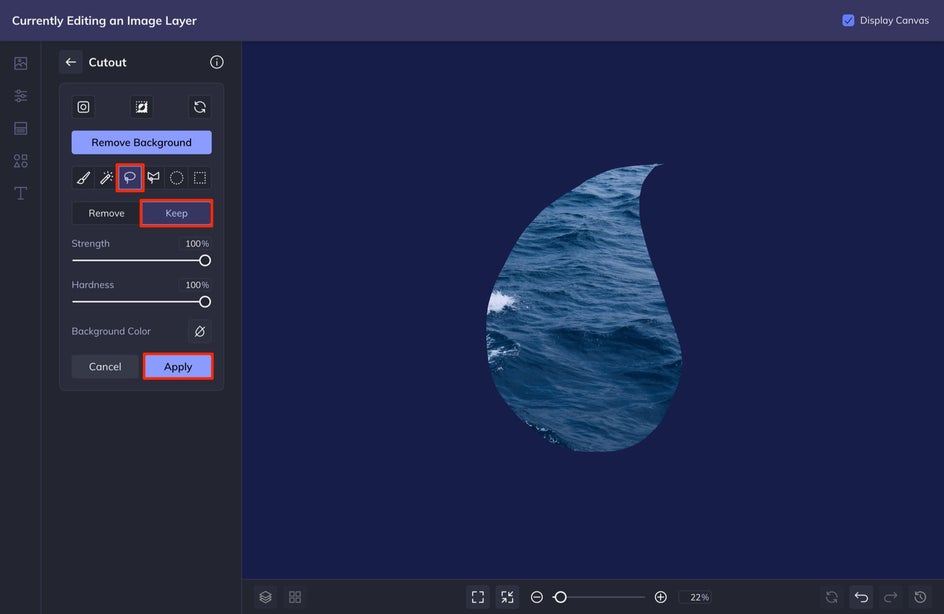Viewport: 944px width, 614px height.
Task: Apply the cutout
Action: coord(178,367)
